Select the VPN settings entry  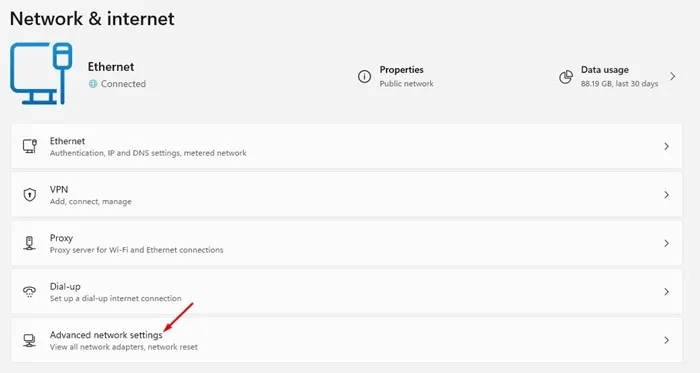coord(346,195)
